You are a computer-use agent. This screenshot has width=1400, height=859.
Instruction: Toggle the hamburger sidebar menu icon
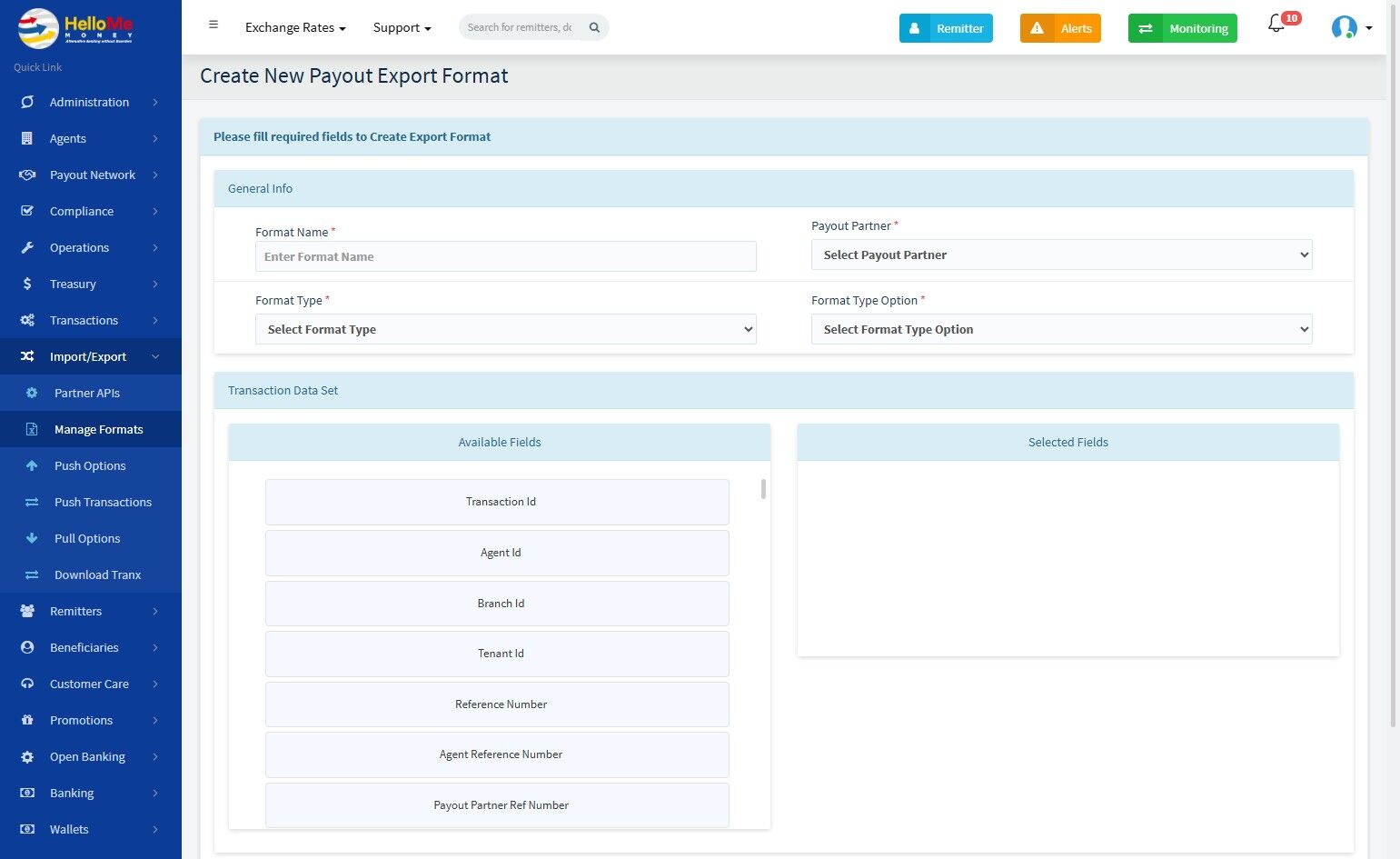point(213,25)
